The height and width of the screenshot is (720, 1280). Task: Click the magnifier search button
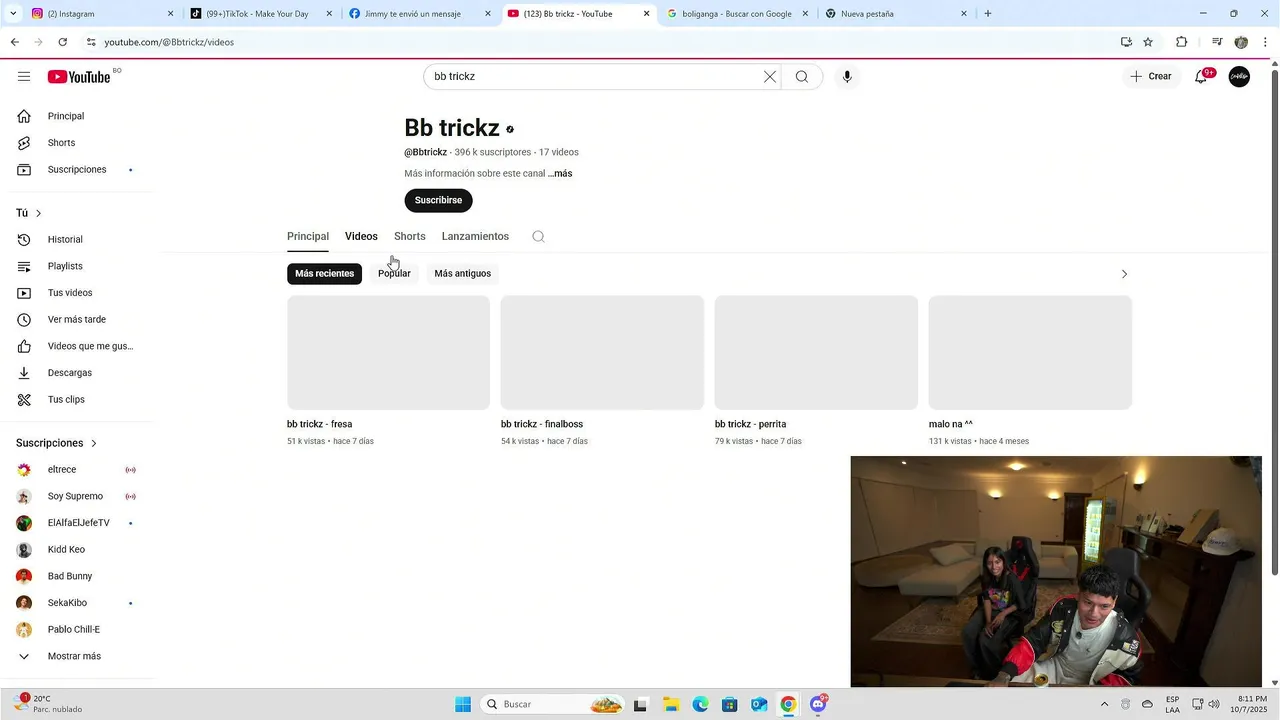click(802, 77)
